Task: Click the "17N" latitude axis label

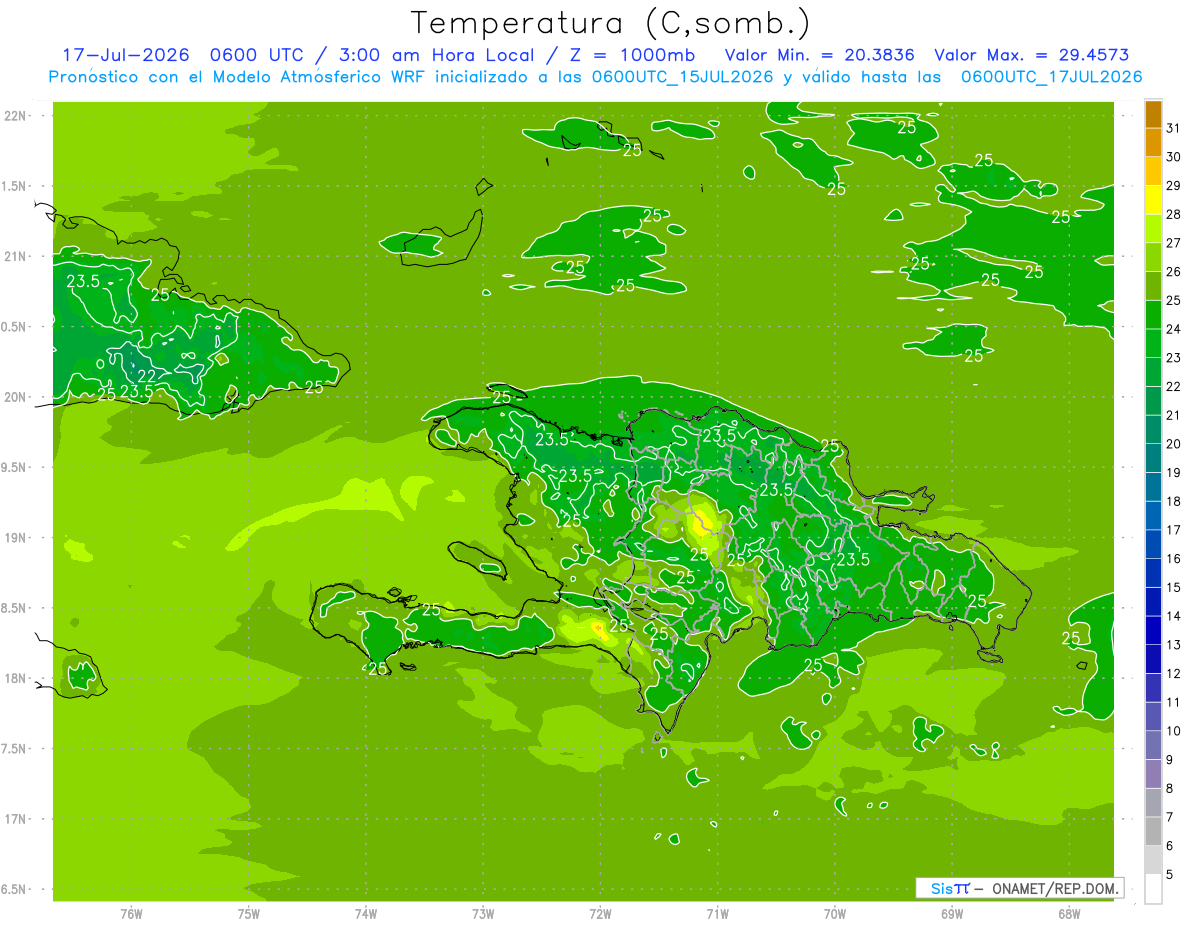Action: click(15, 820)
